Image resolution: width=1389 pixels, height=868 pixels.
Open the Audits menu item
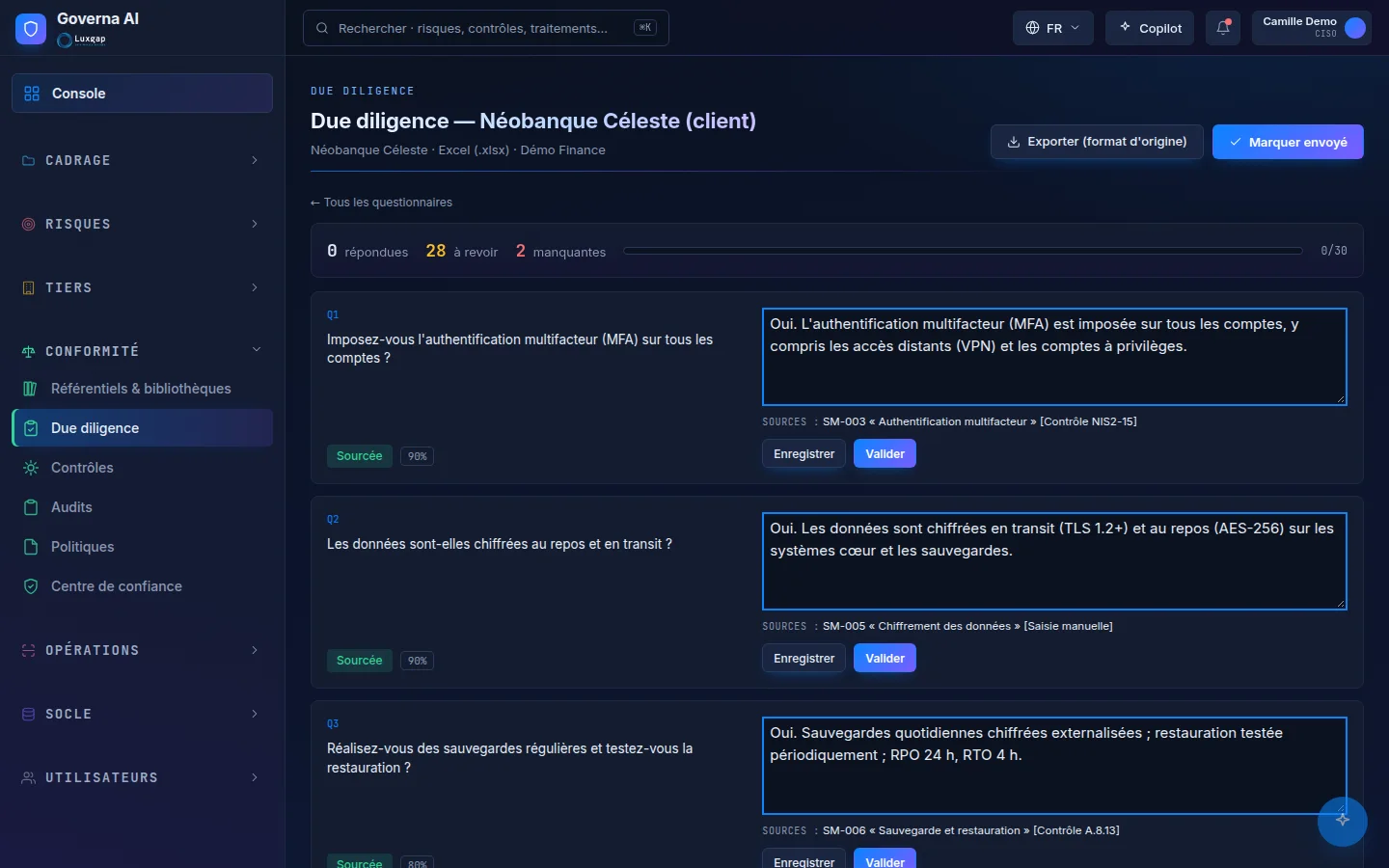click(x=142, y=507)
